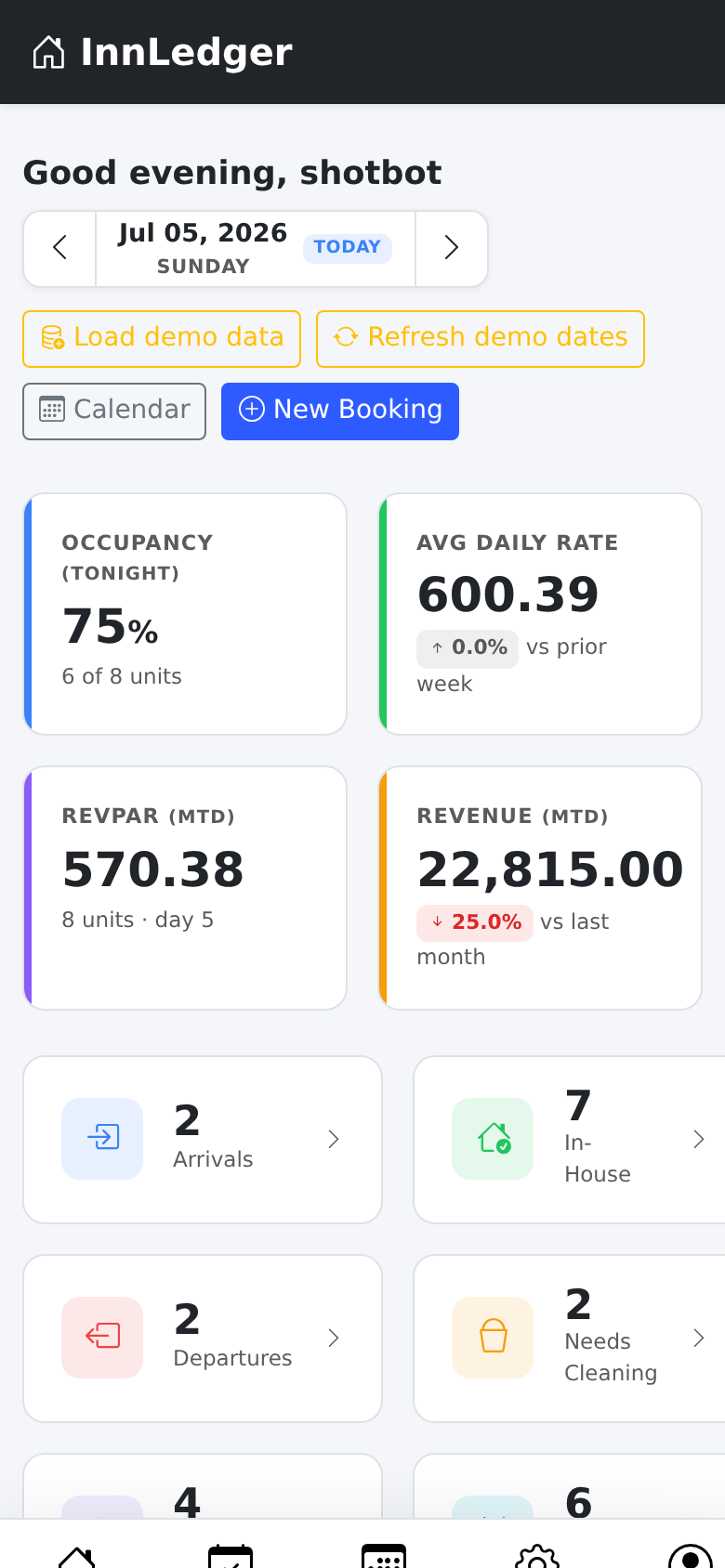Expand the Departures card chevron
725x1568 pixels.
(x=334, y=1339)
